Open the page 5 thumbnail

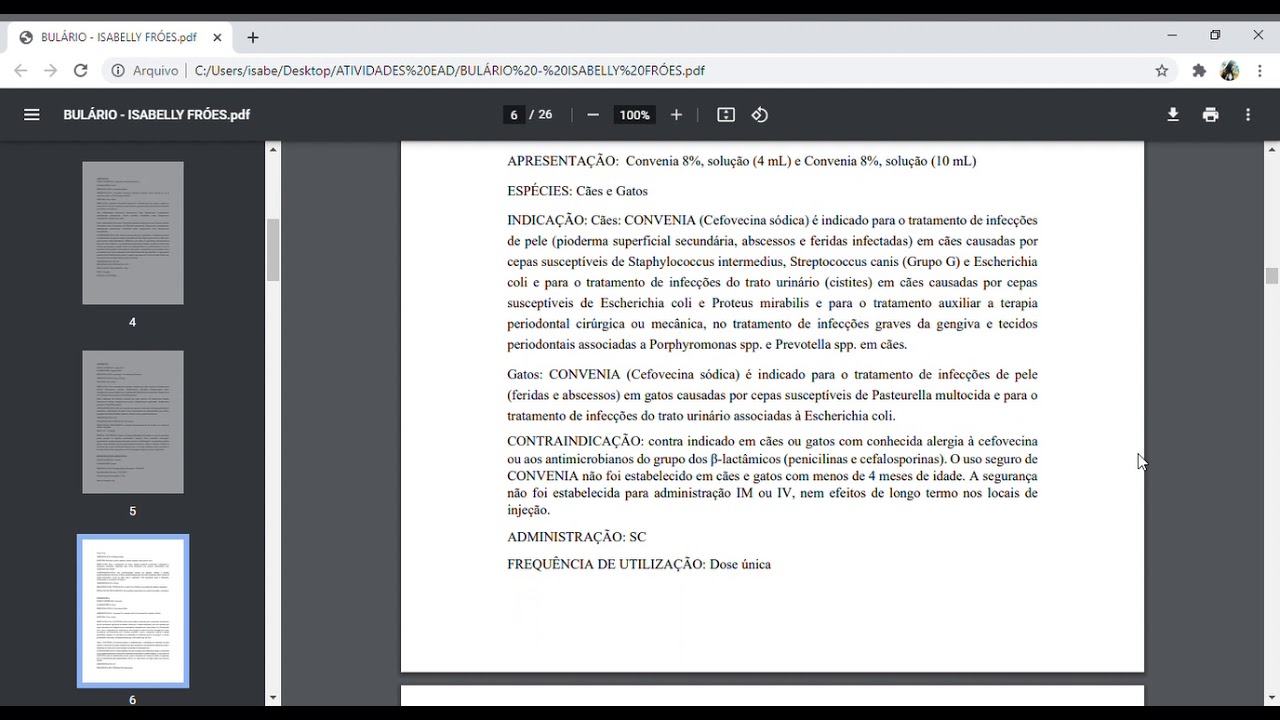133,422
